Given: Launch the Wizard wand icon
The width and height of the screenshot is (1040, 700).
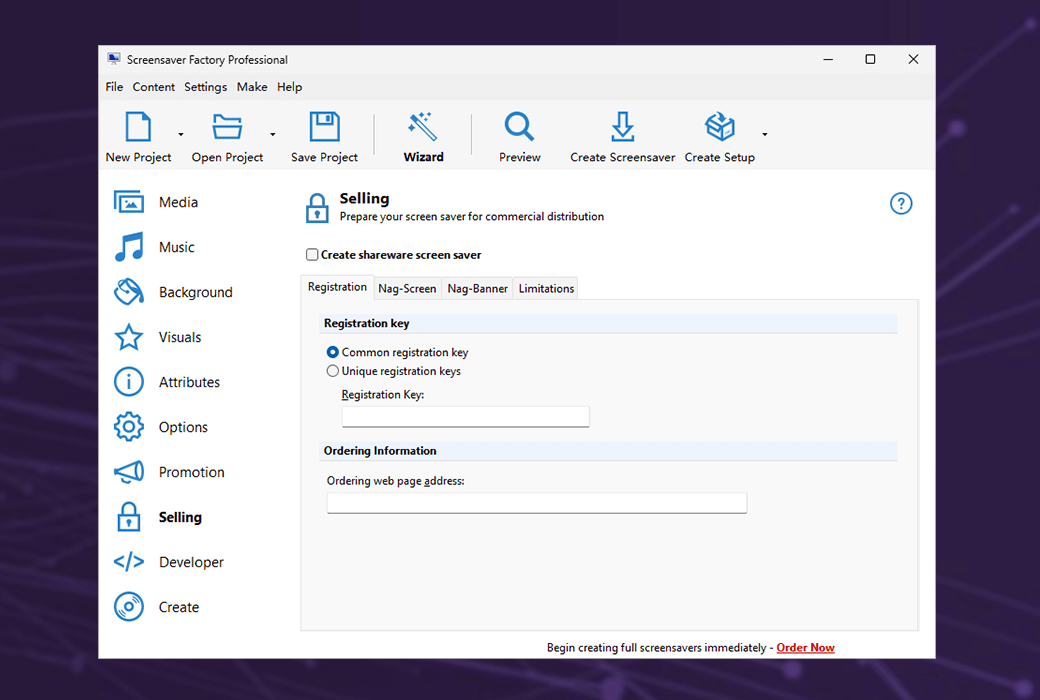Looking at the screenshot, I should (422, 126).
